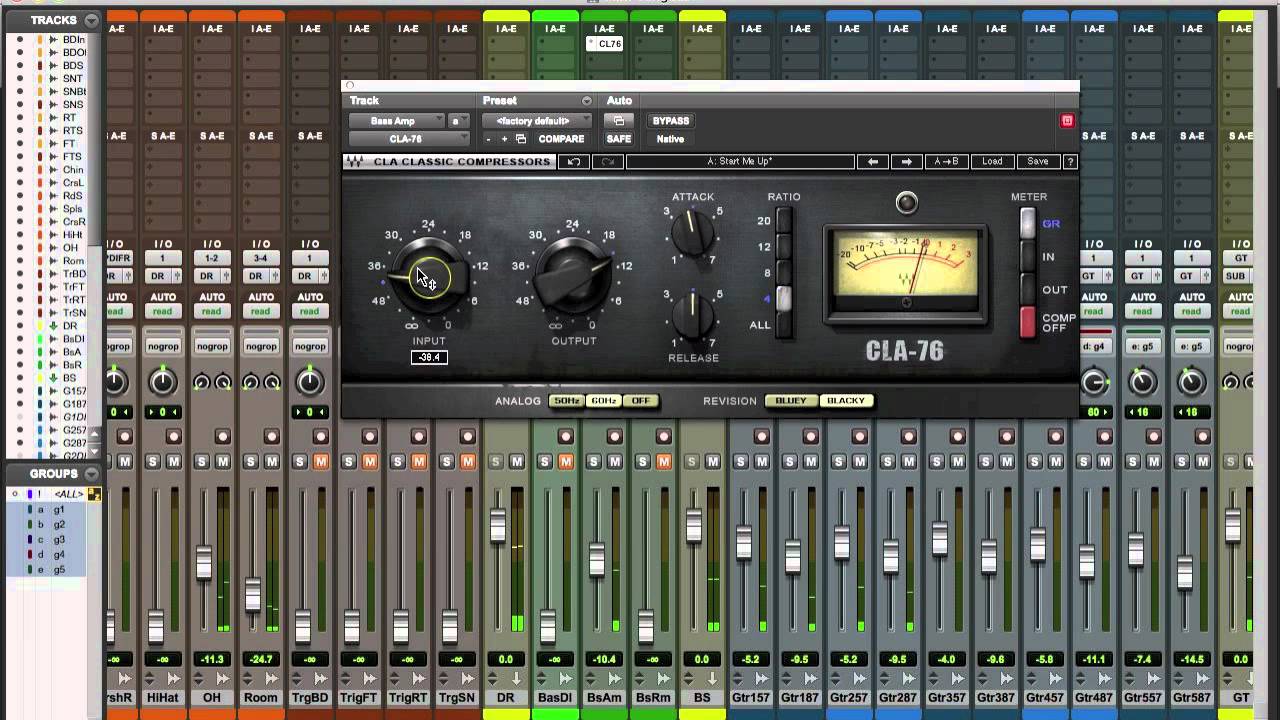Viewport: 1280px width, 720px height.
Task: Click the Gtr487 pan knob
Action: tap(1094, 381)
